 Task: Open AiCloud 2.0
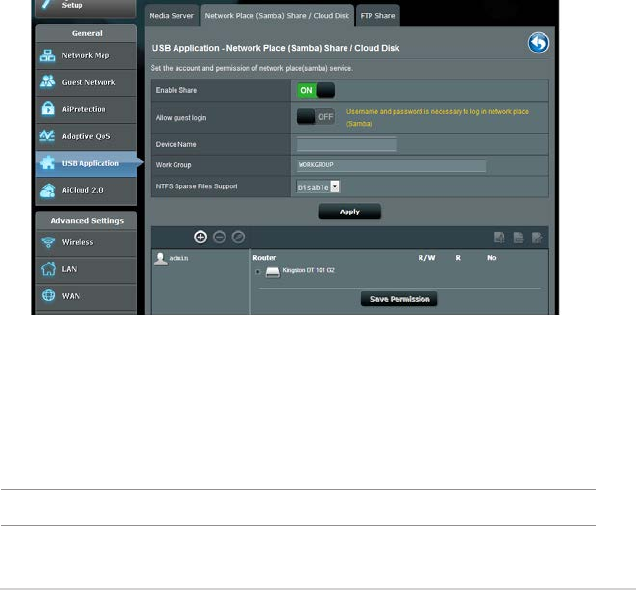pos(86,190)
